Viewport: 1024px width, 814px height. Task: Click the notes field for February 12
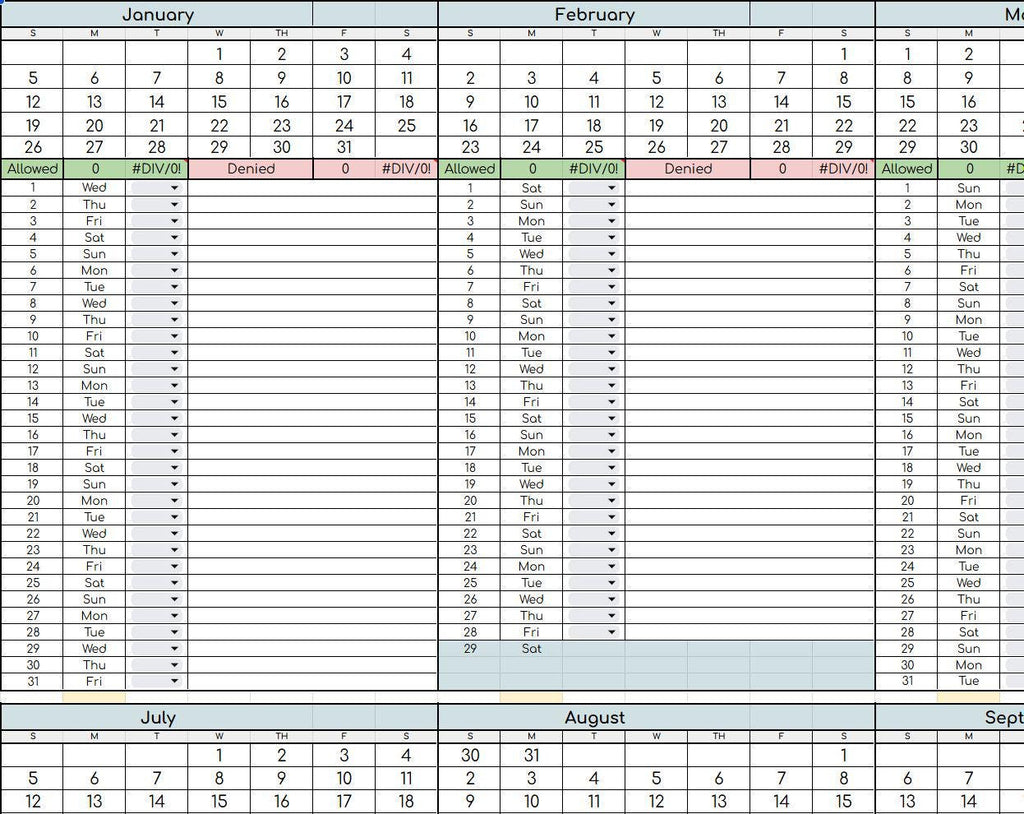tap(749, 368)
